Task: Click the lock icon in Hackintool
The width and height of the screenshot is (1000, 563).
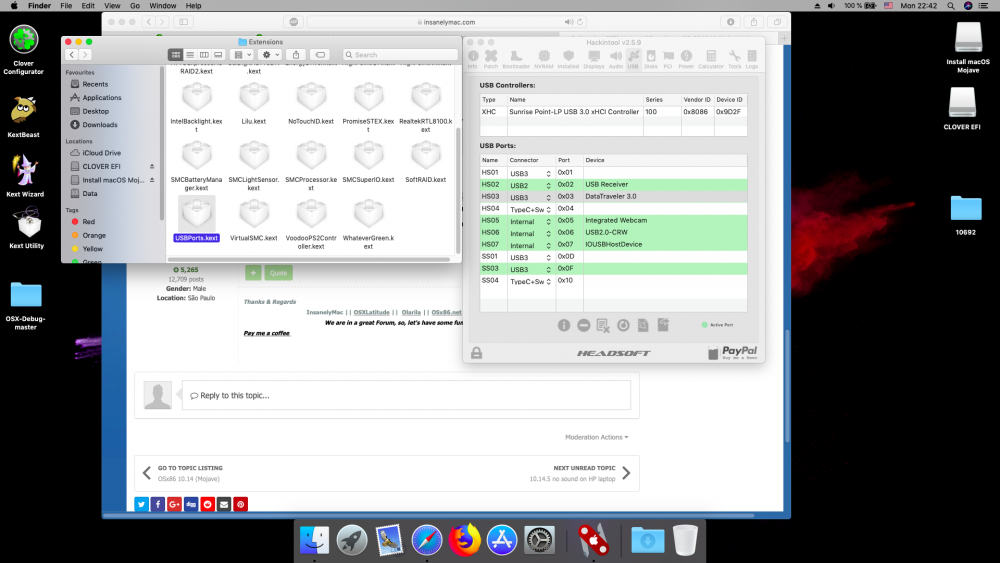Action: (x=476, y=353)
